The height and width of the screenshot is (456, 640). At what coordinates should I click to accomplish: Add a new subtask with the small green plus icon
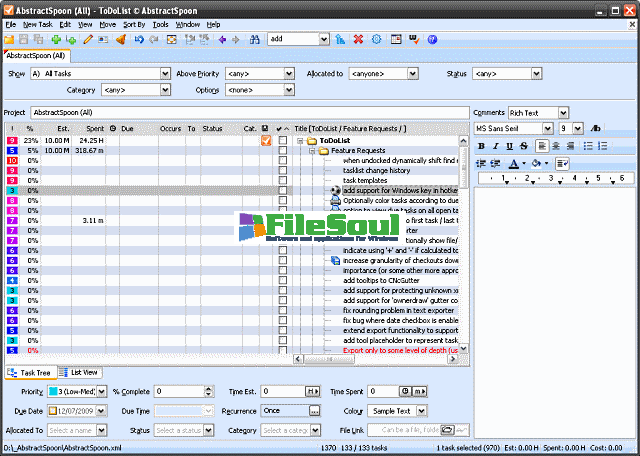tap(71, 40)
